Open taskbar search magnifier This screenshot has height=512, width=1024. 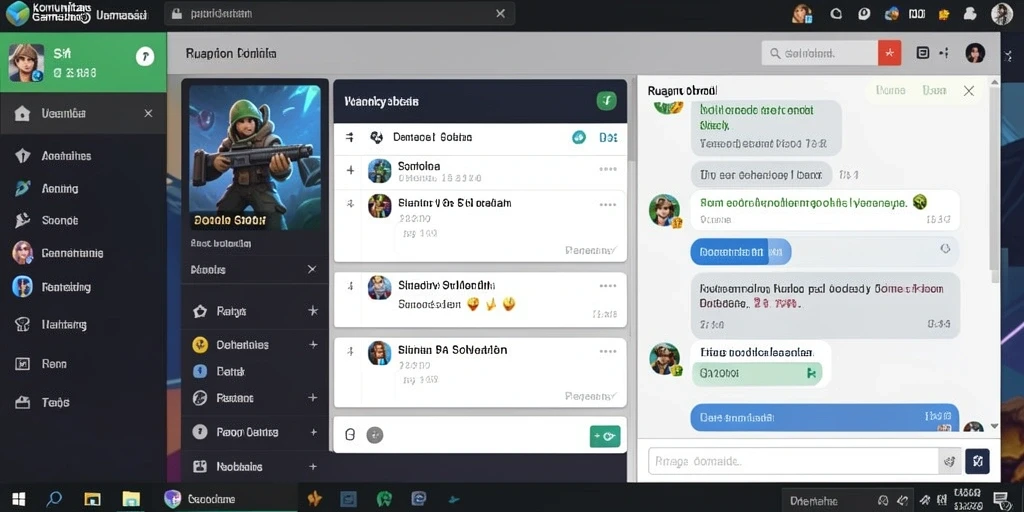point(54,500)
